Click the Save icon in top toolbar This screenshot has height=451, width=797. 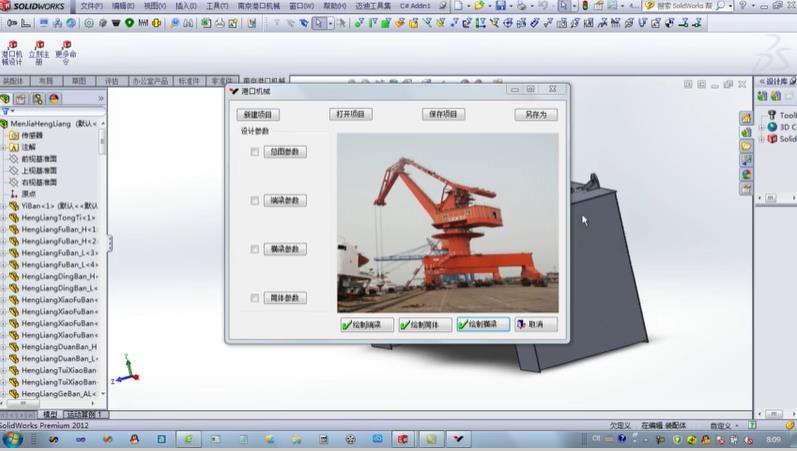point(503,6)
